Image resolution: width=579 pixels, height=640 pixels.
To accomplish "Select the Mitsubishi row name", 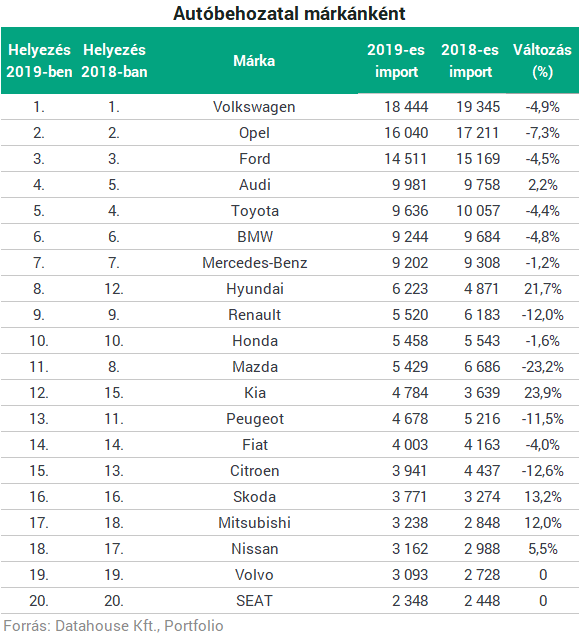I will tap(254, 523).
